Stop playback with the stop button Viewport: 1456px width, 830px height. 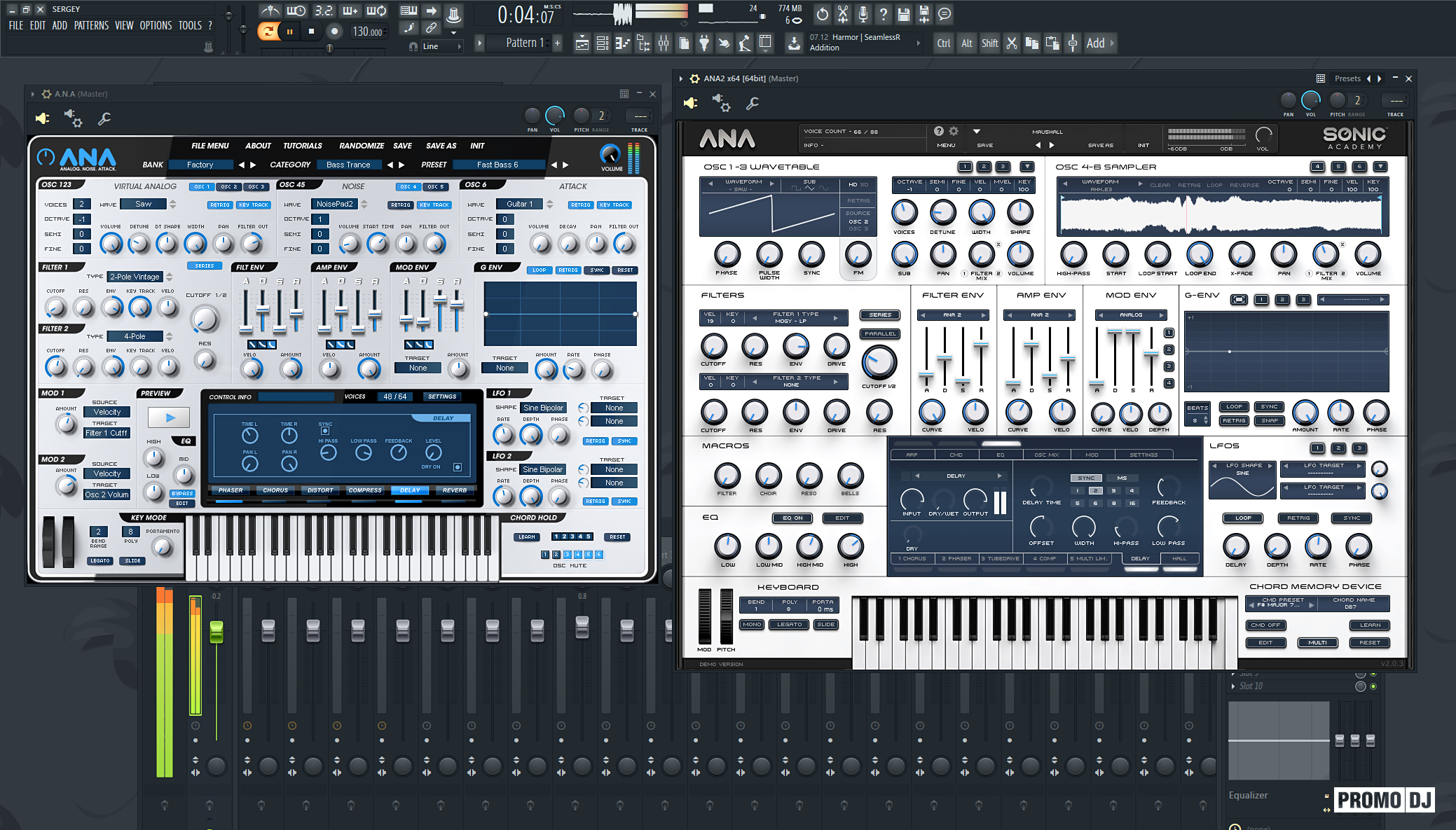click(x=311, y=31)
